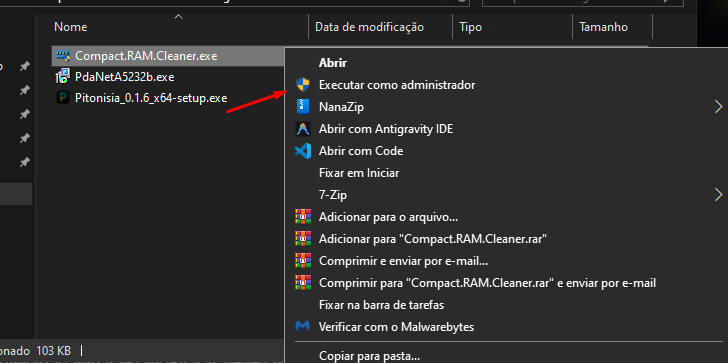Select Adicionar para "Compact.RAM.Cleaner.rar"
This screenshot has width=728, height=363.
[x=433, y=239]
